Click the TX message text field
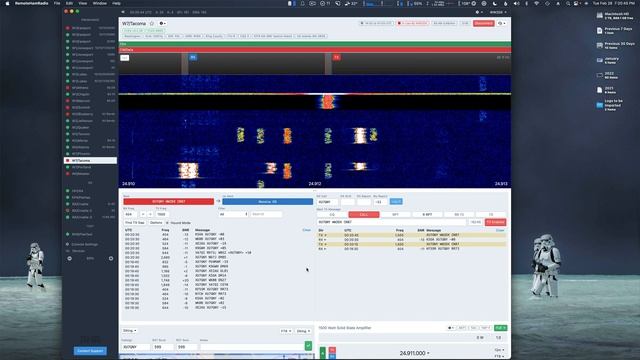Image resolution: width=640 pixels, height=360 pixels. click(x=391, y=222)
